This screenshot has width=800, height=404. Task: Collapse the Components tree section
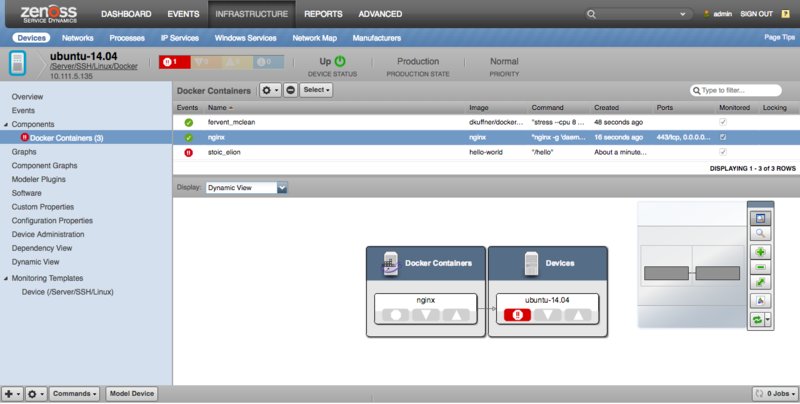point(6,124)
